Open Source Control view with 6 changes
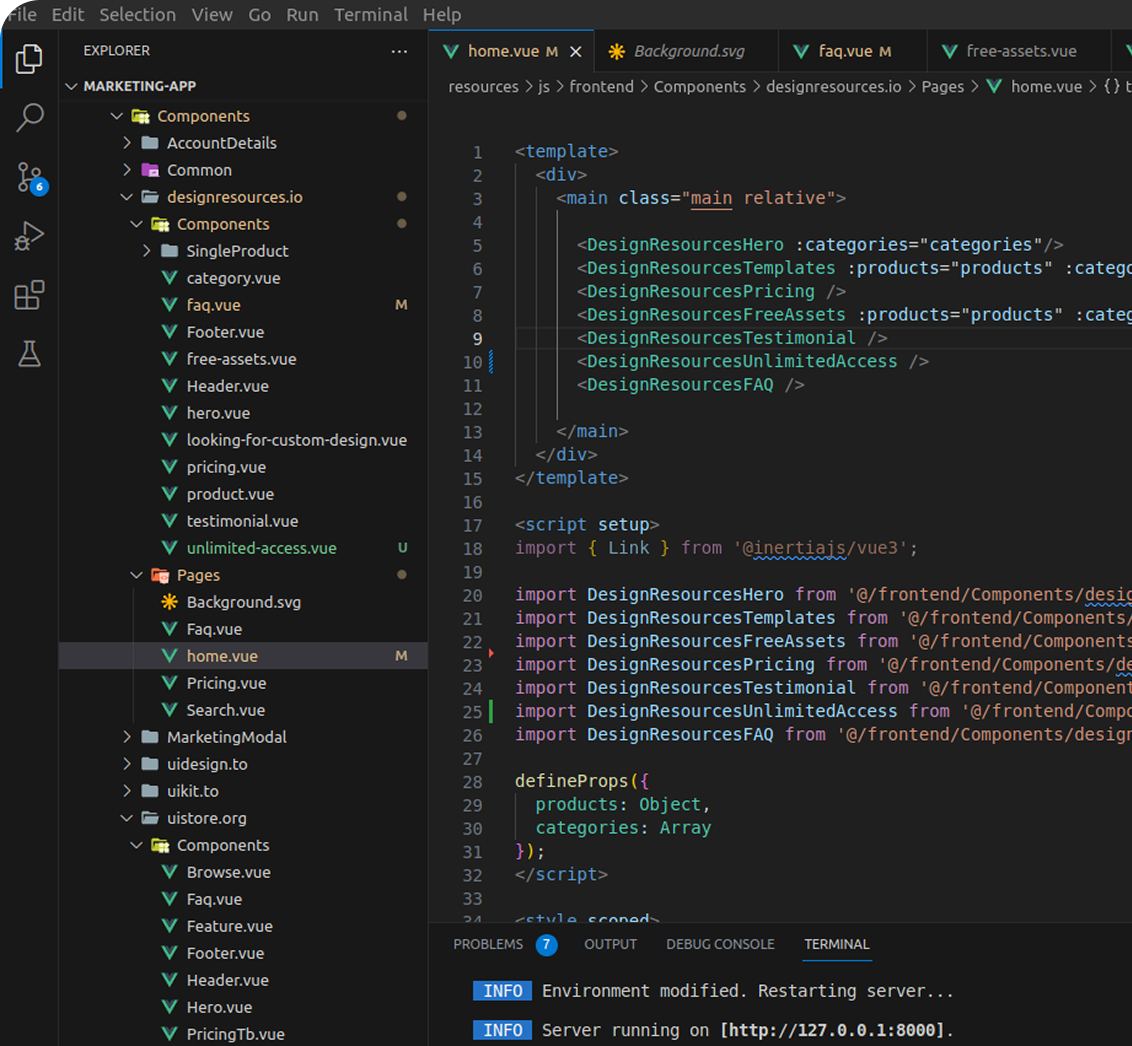This screenshot has height=1046, width=1132. point(30,178)
